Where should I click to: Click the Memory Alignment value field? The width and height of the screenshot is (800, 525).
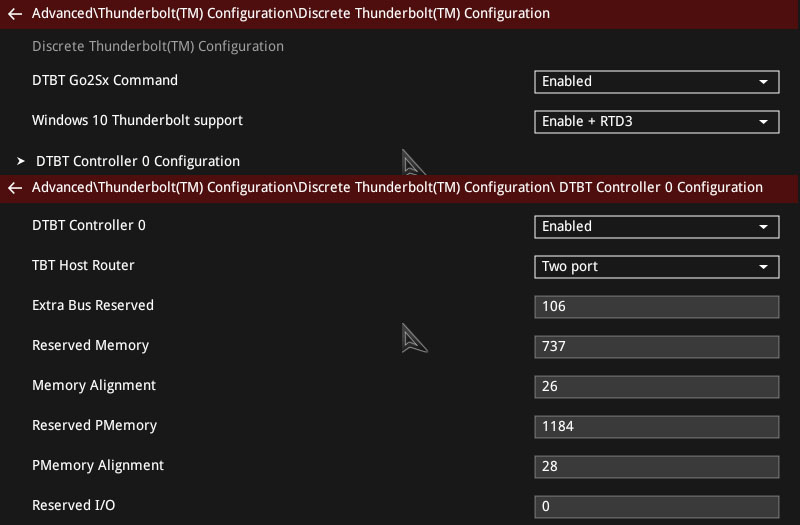657,387
